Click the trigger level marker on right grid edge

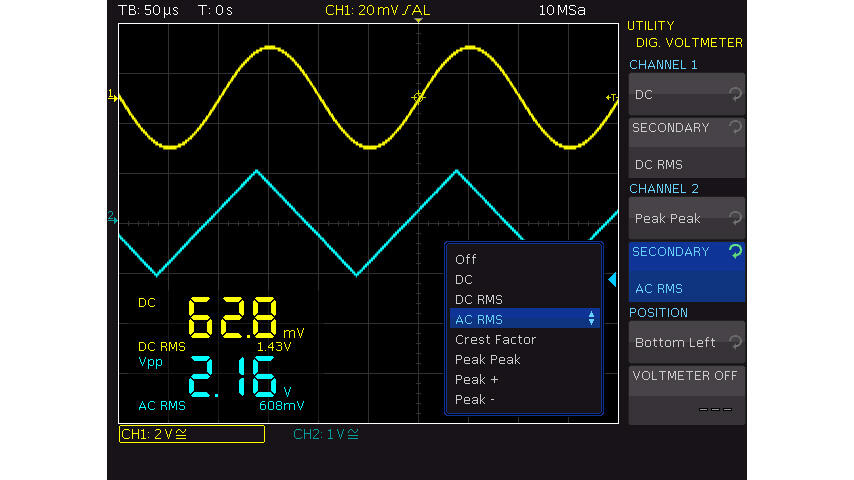click(611, 97)
